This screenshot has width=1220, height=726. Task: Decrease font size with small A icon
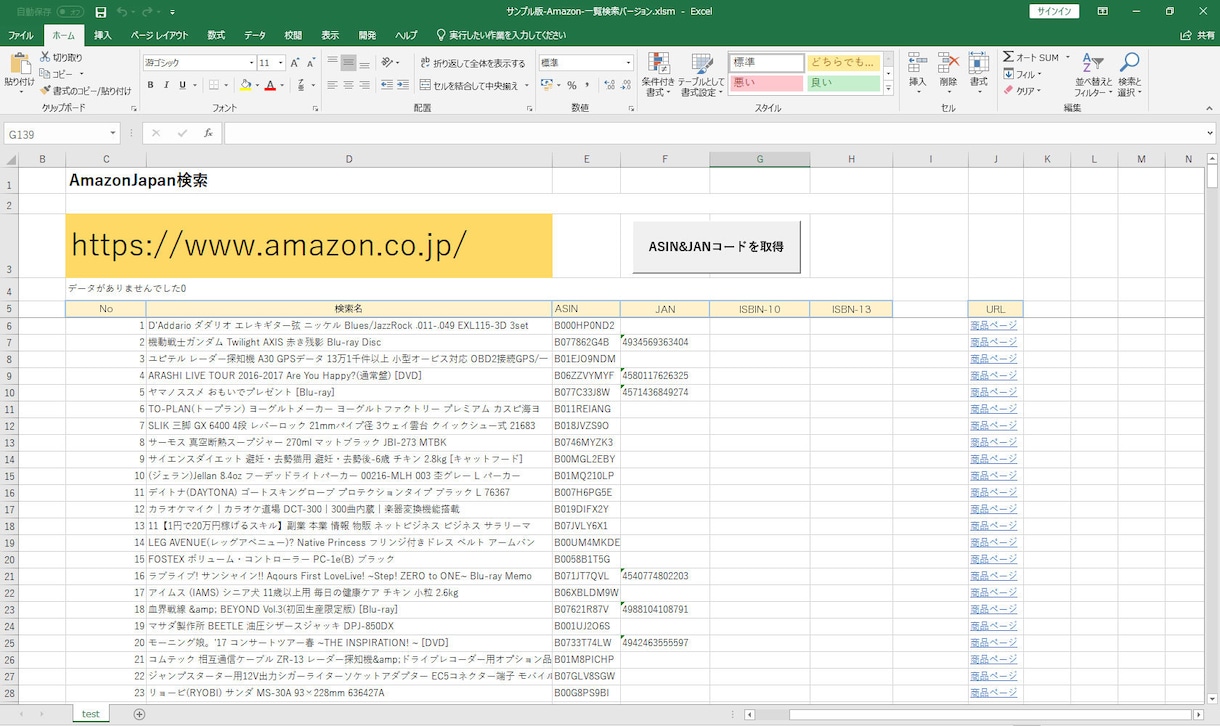pos(311,62)
